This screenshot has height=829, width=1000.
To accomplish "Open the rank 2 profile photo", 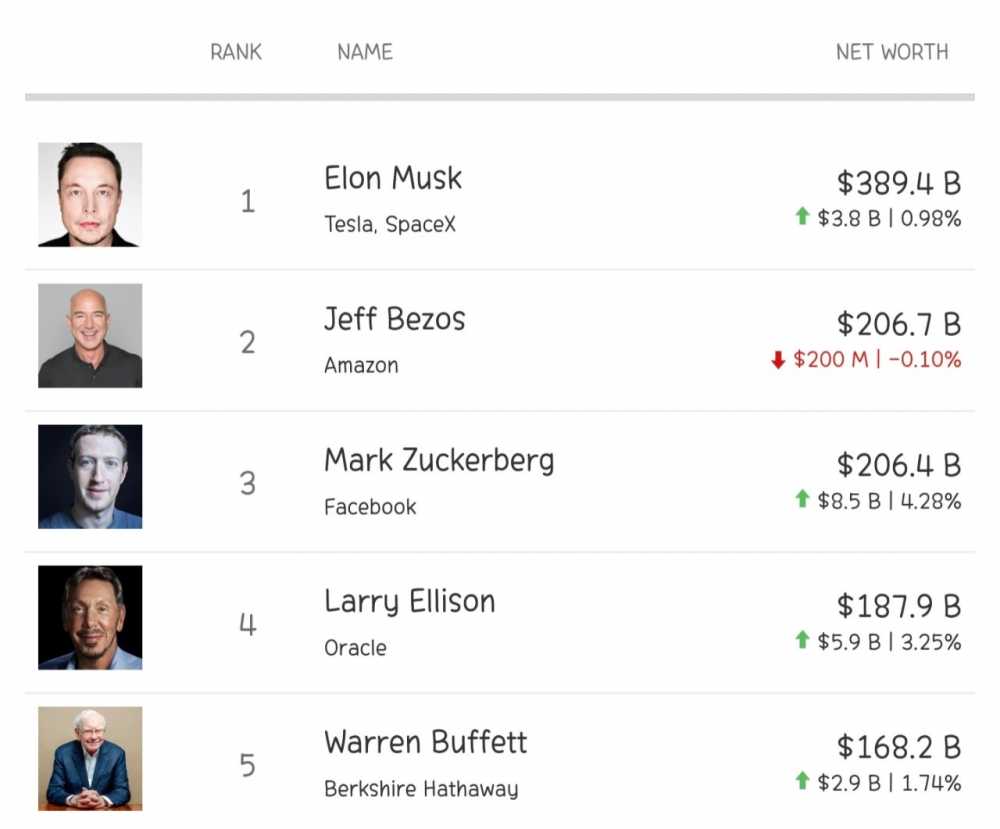I will click(90, 335).
